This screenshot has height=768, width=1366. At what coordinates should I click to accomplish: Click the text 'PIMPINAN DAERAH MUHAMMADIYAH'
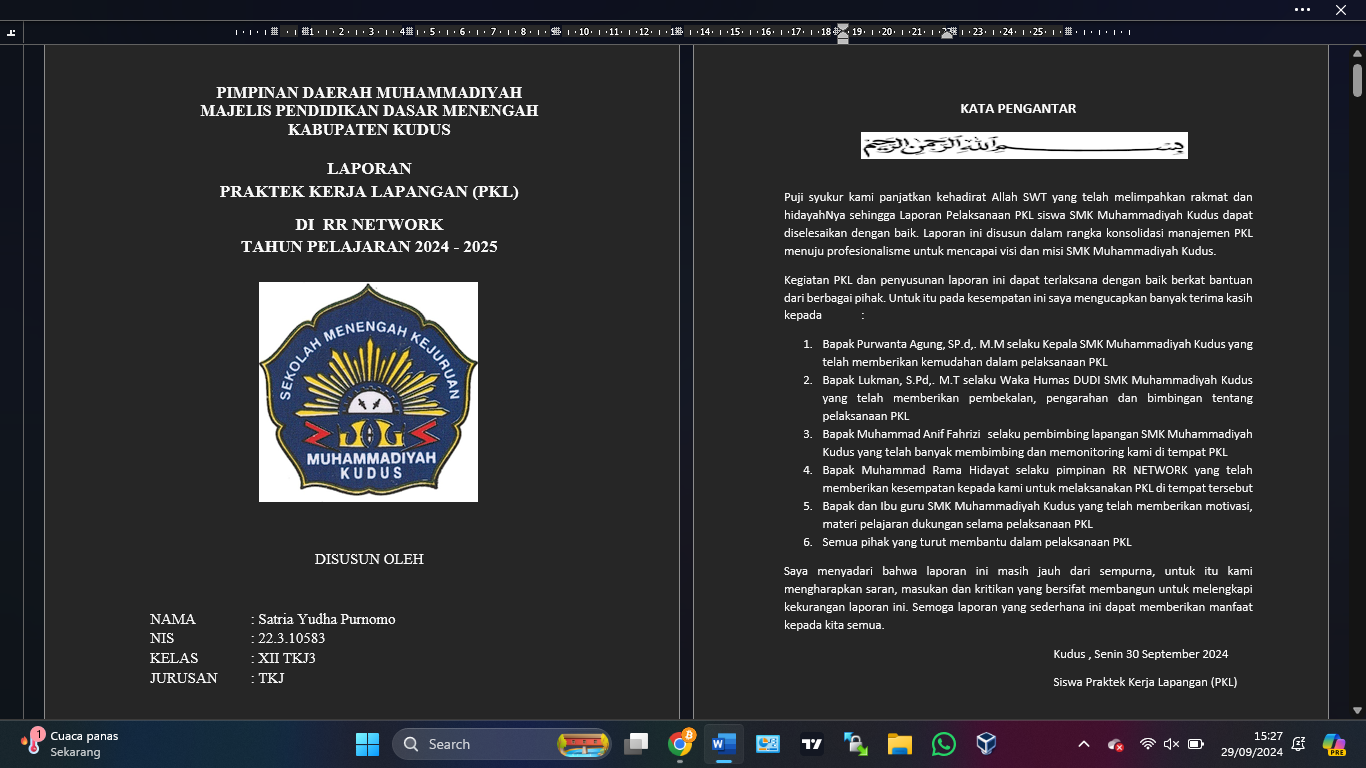click(369, 93)
